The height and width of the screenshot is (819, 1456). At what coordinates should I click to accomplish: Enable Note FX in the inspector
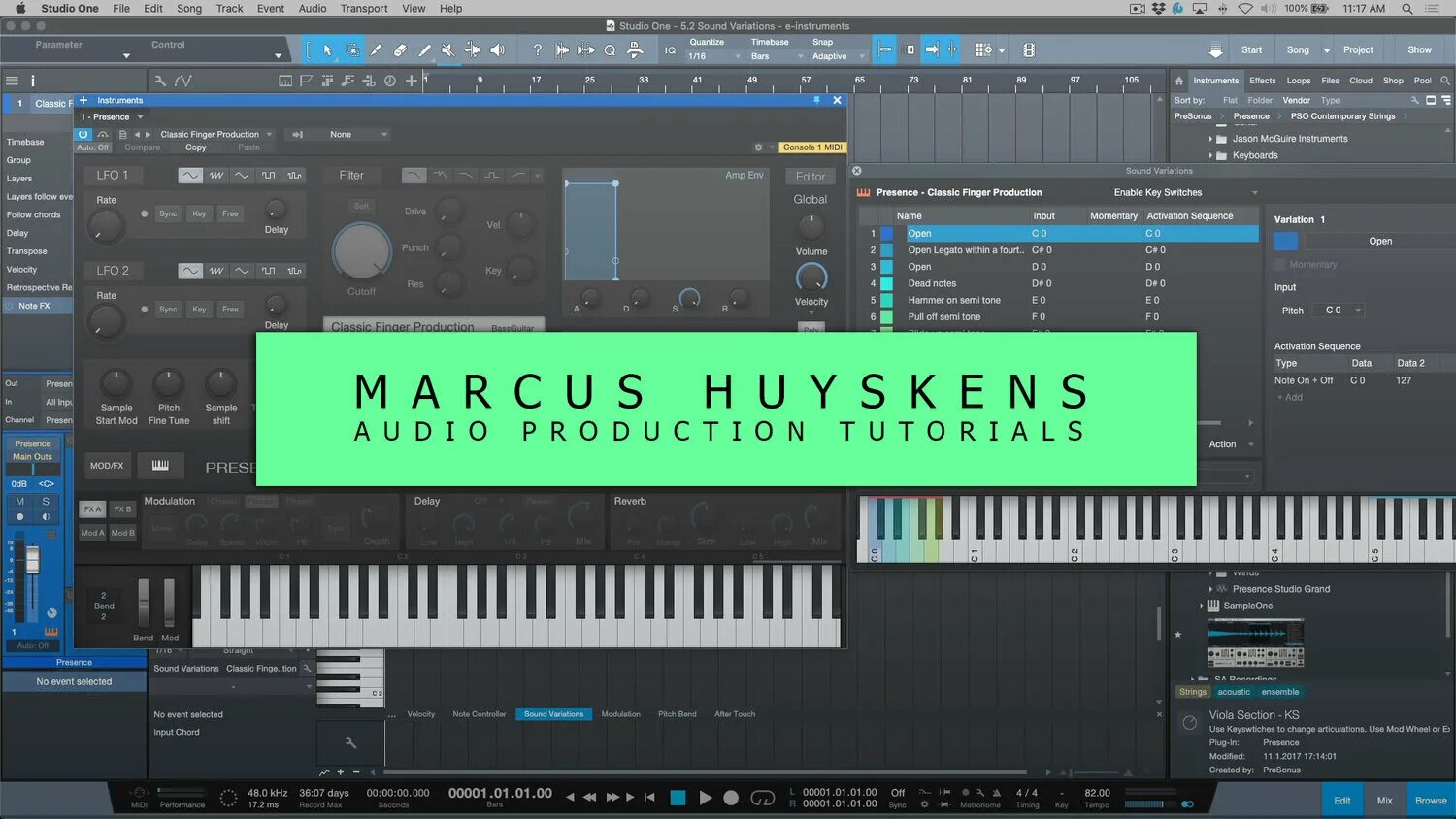pyautogui.click(x=34, y=306)
